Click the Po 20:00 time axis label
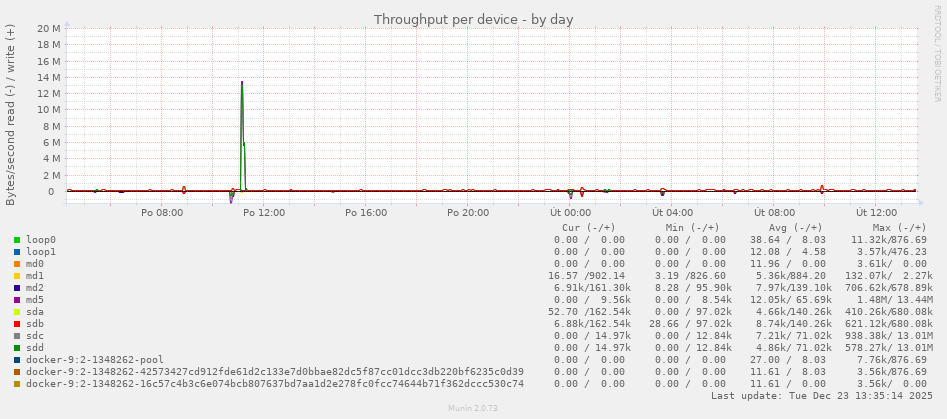The width and height of the screenshot is (947, 419). click(x=468, y=213)
